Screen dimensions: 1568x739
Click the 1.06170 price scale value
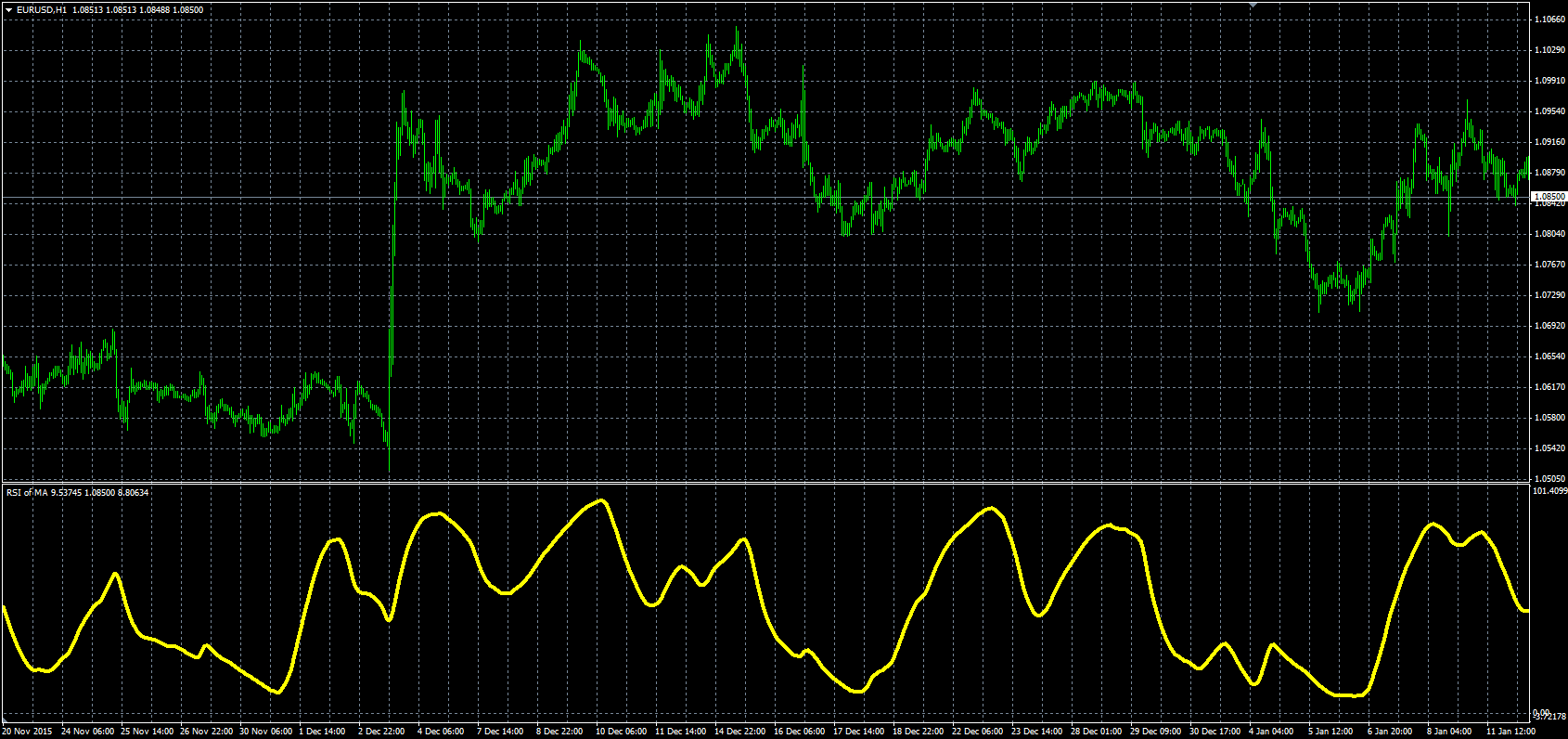click(x=1550, y=387)
